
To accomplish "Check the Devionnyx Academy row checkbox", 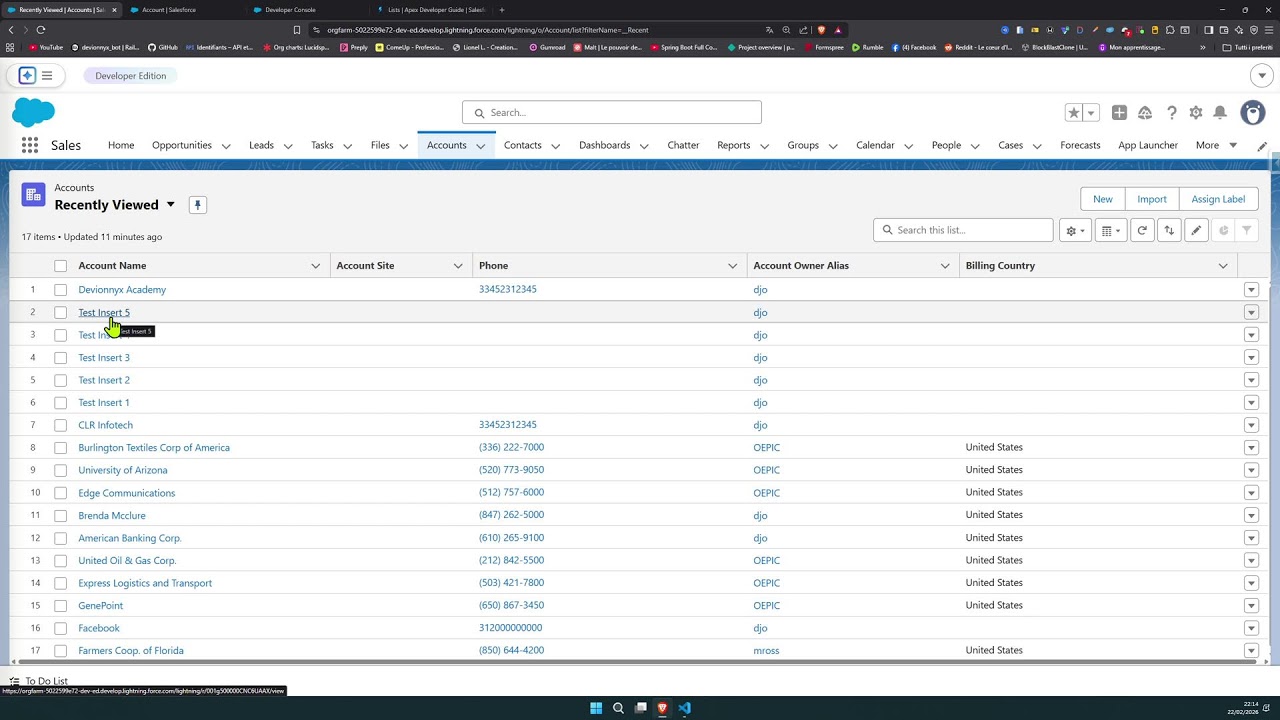I will pos(60,290).
